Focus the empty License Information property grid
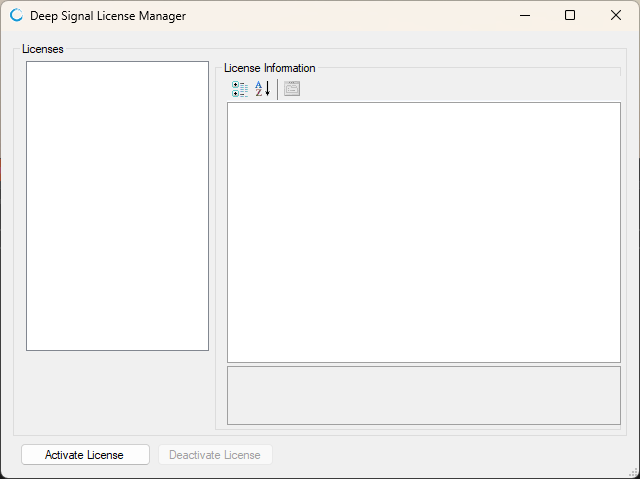Screen dimensions: 640x479 (x=423, y=231)
